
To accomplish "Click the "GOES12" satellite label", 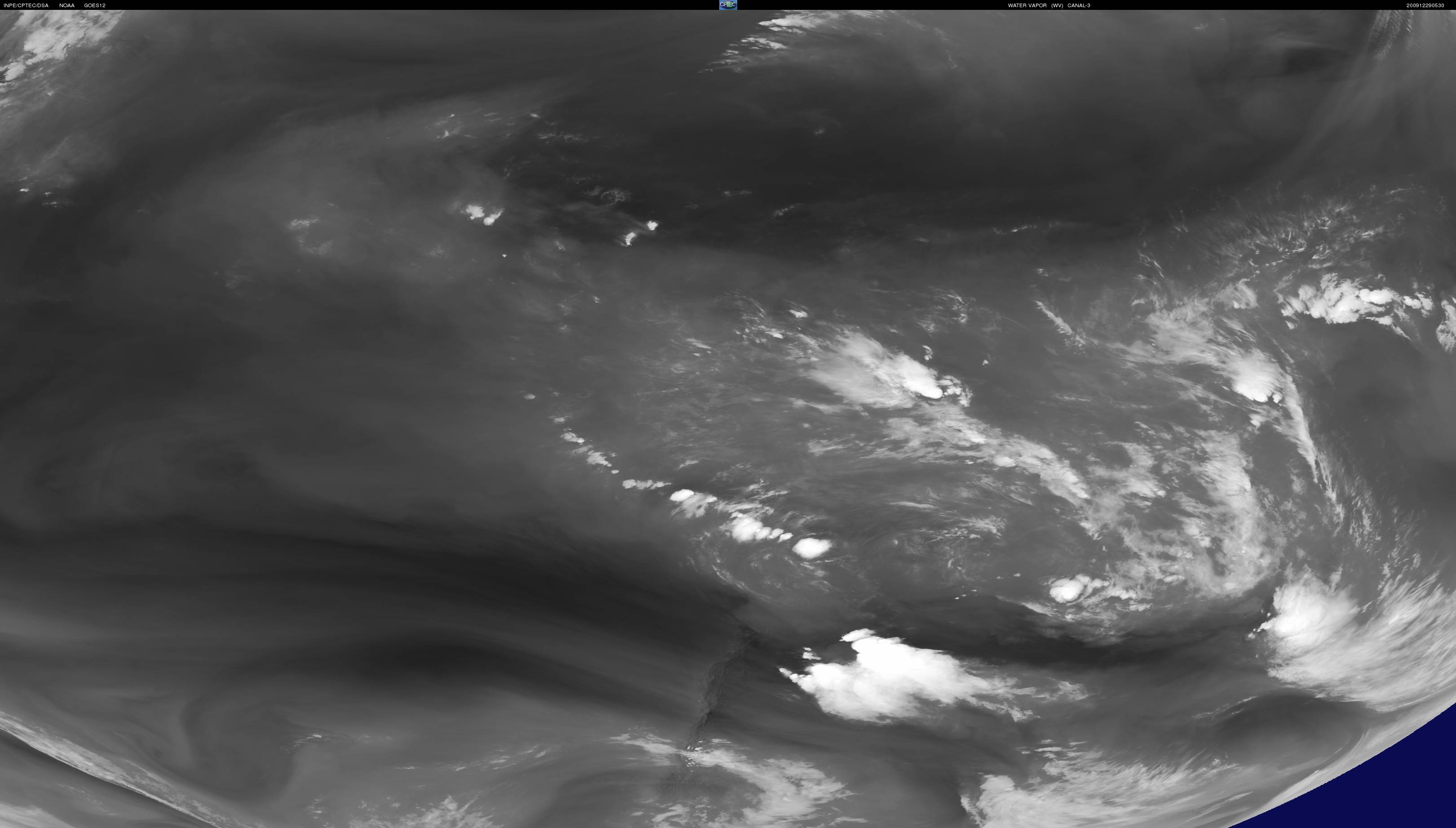I will click(x=95, y=6).
